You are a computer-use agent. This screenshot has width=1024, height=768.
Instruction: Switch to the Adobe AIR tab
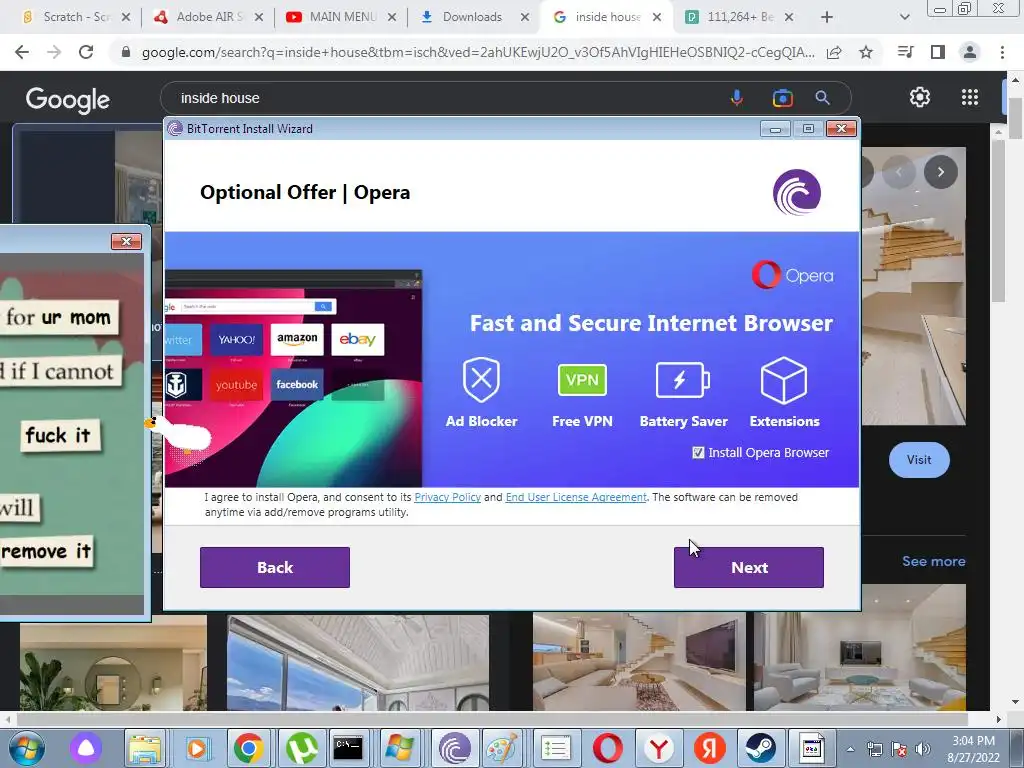[x=208, y=17]
